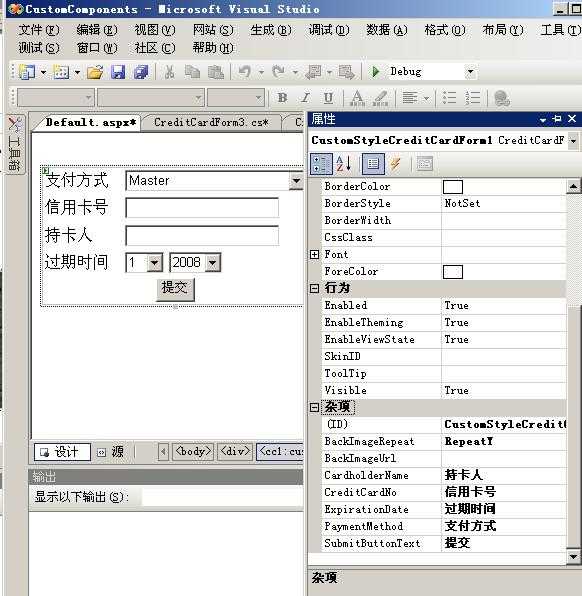Open the 文件(F) menu
The height and width of the screenshot is (596, 582).
click(x=39, y=30)
